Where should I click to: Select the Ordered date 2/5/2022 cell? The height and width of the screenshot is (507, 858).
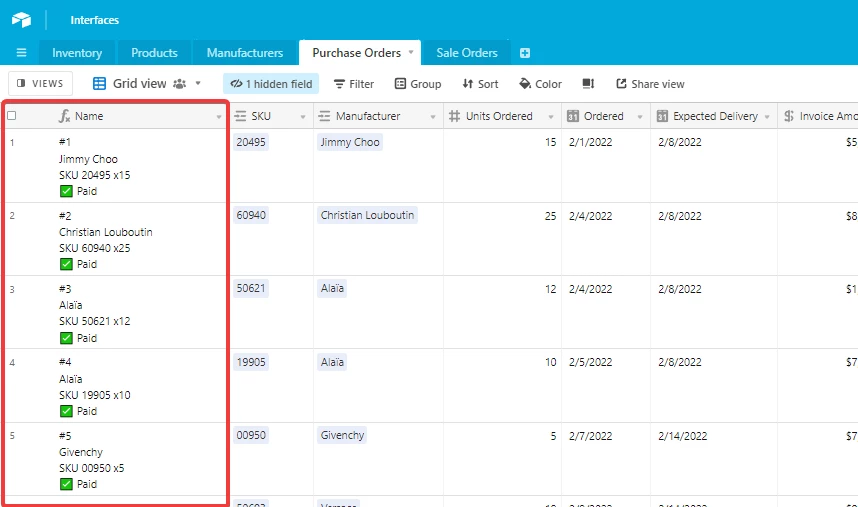click(606, 385)
